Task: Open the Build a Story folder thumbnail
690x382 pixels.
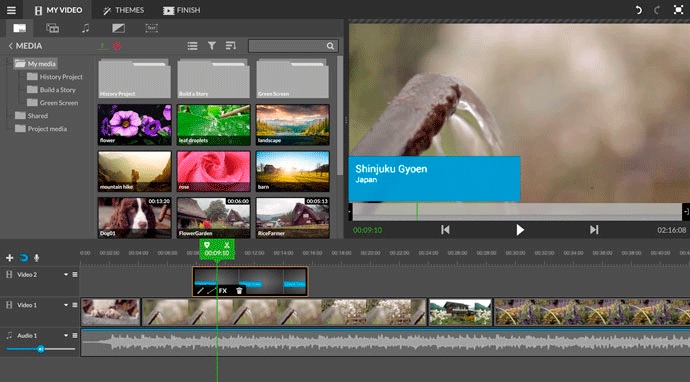Action: [213, 78]
